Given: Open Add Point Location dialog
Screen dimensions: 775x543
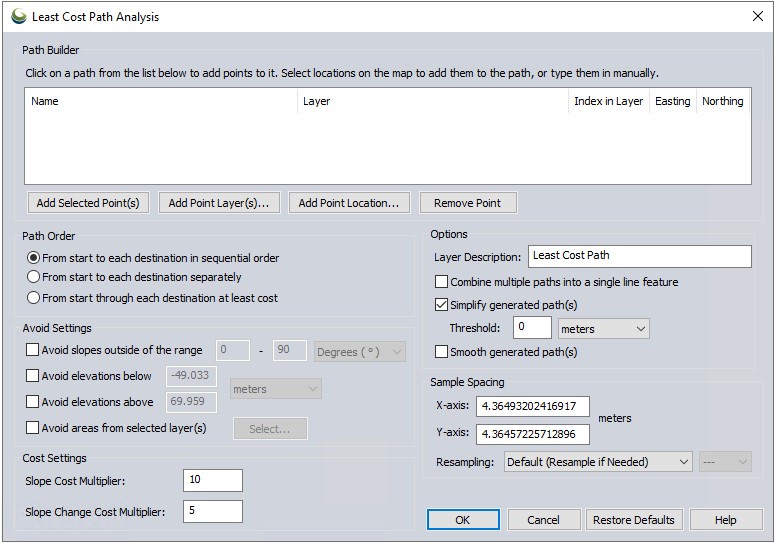Looking at the screenshot, I should [x=348, y=203].
